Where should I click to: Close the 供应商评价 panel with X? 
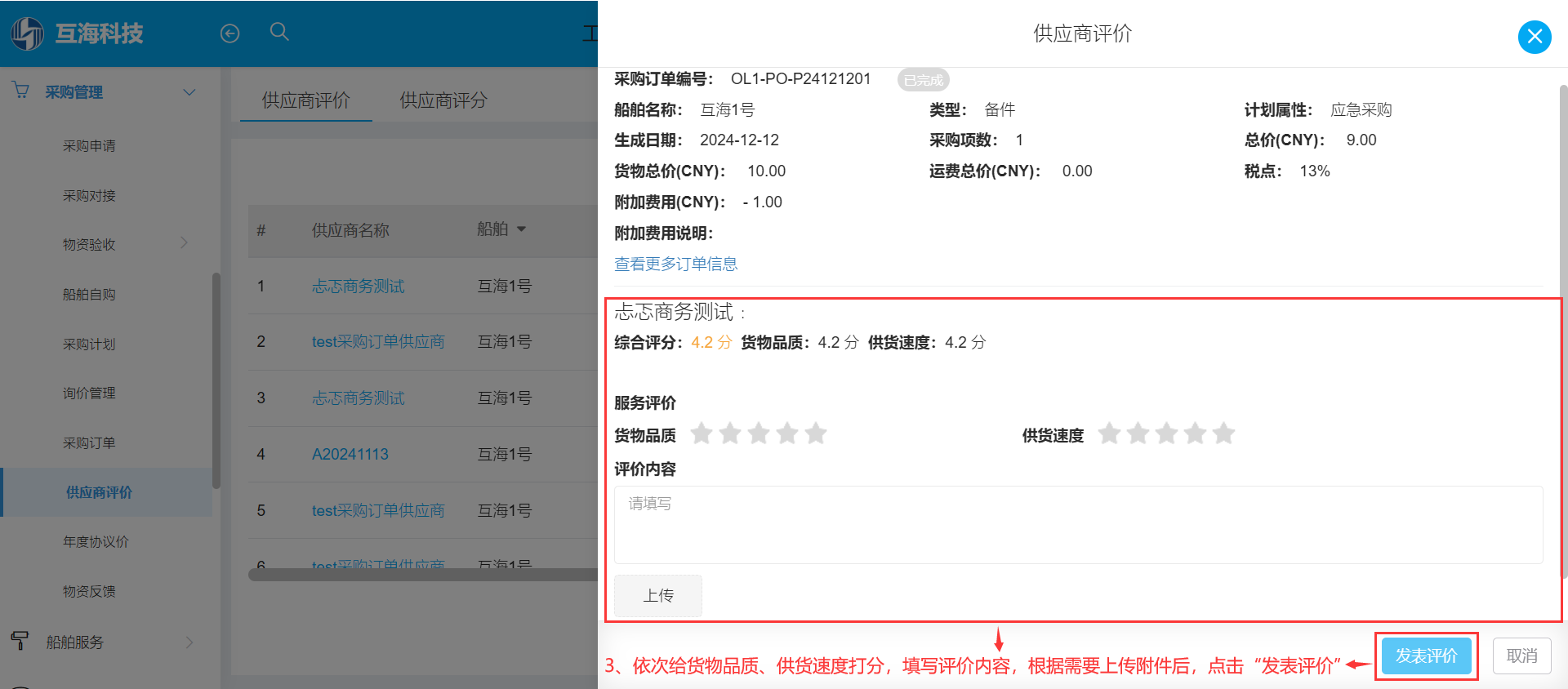tap(1535, 37)
